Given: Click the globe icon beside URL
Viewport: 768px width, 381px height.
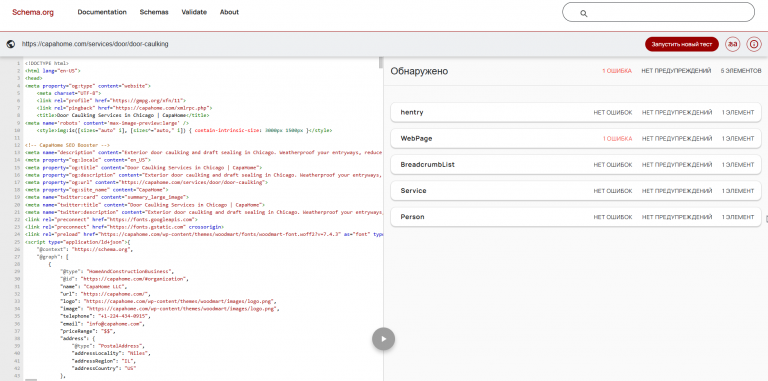Looking at the screenshot, I should click(x=11, y=44).
